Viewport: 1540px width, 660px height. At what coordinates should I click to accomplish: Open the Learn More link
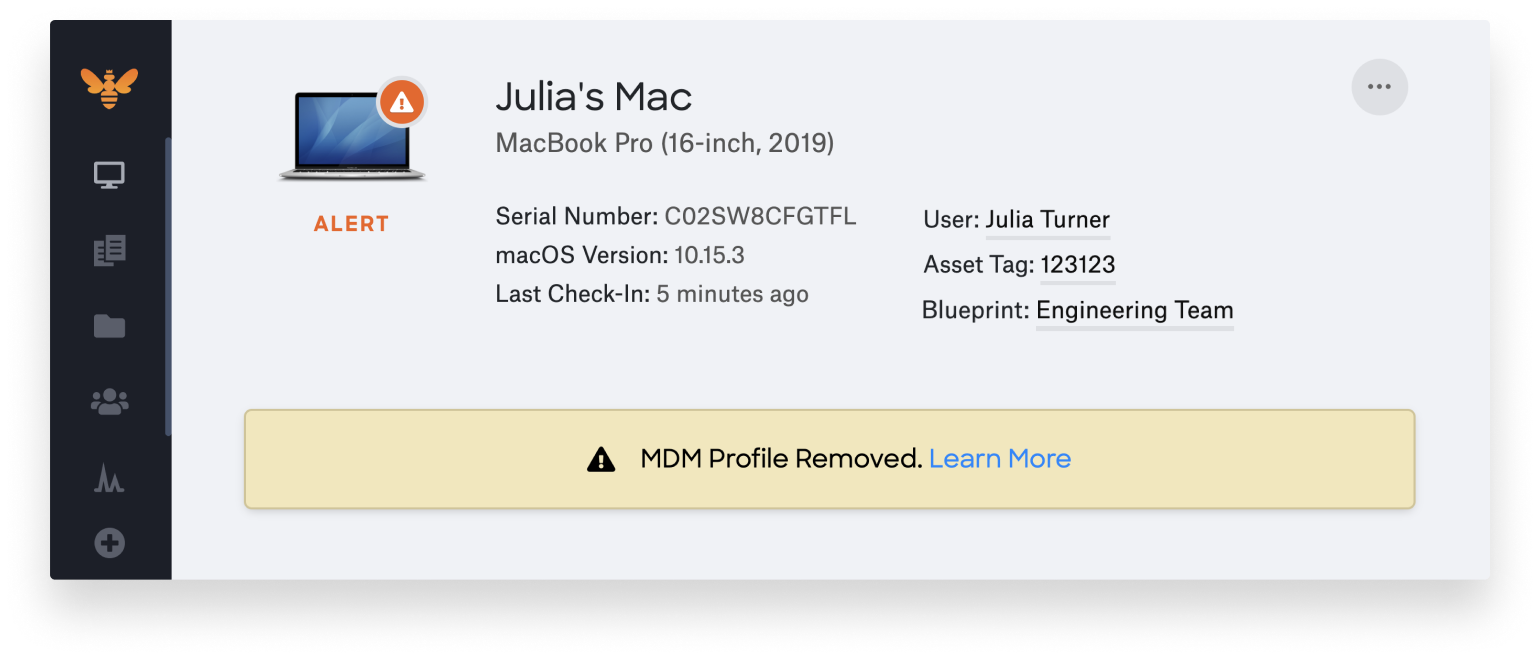(x=1000, y=458)
